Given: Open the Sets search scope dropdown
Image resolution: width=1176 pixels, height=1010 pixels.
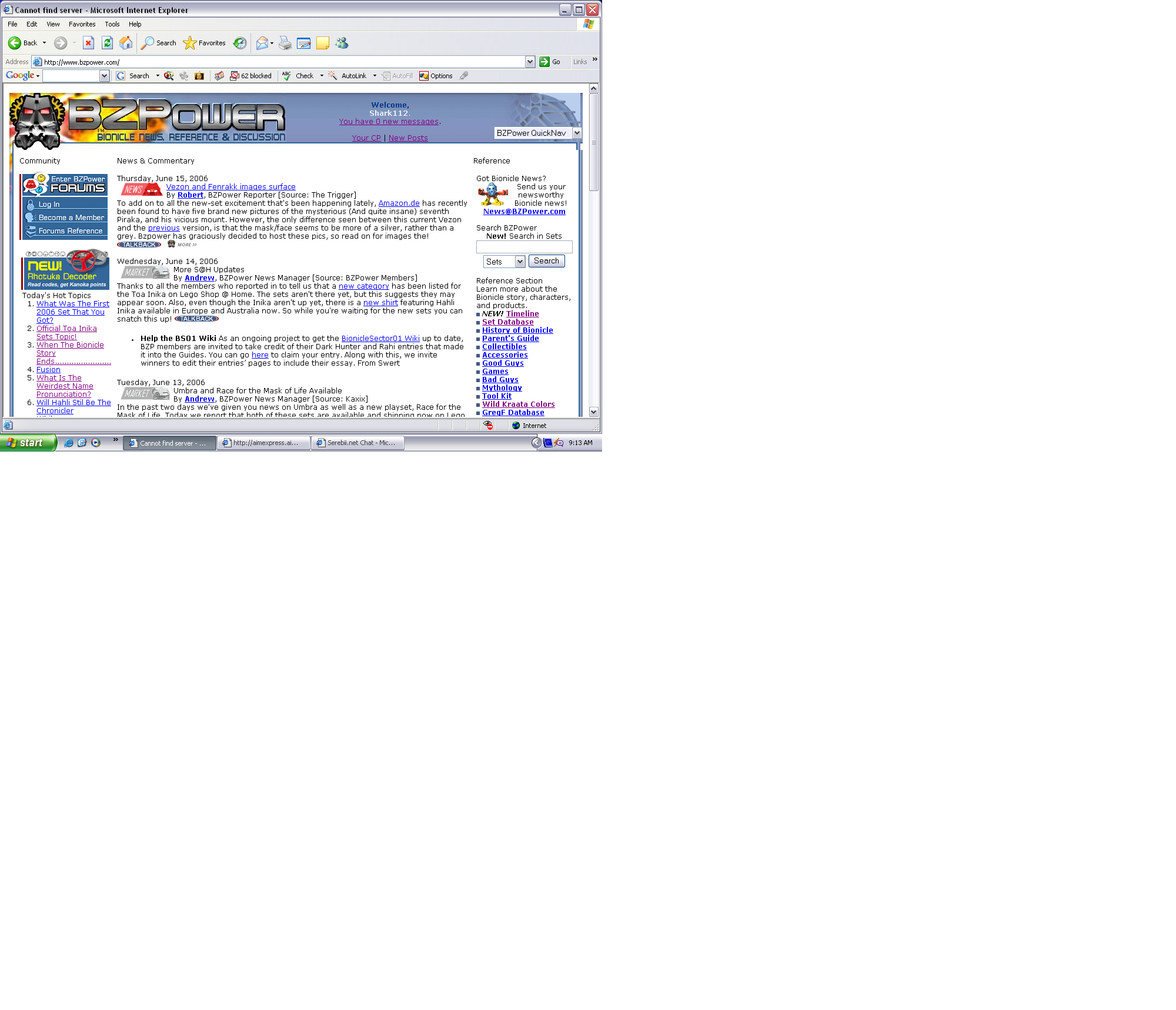Looking at the screenshot, I should pyautogui.click(x=520, y=261).
